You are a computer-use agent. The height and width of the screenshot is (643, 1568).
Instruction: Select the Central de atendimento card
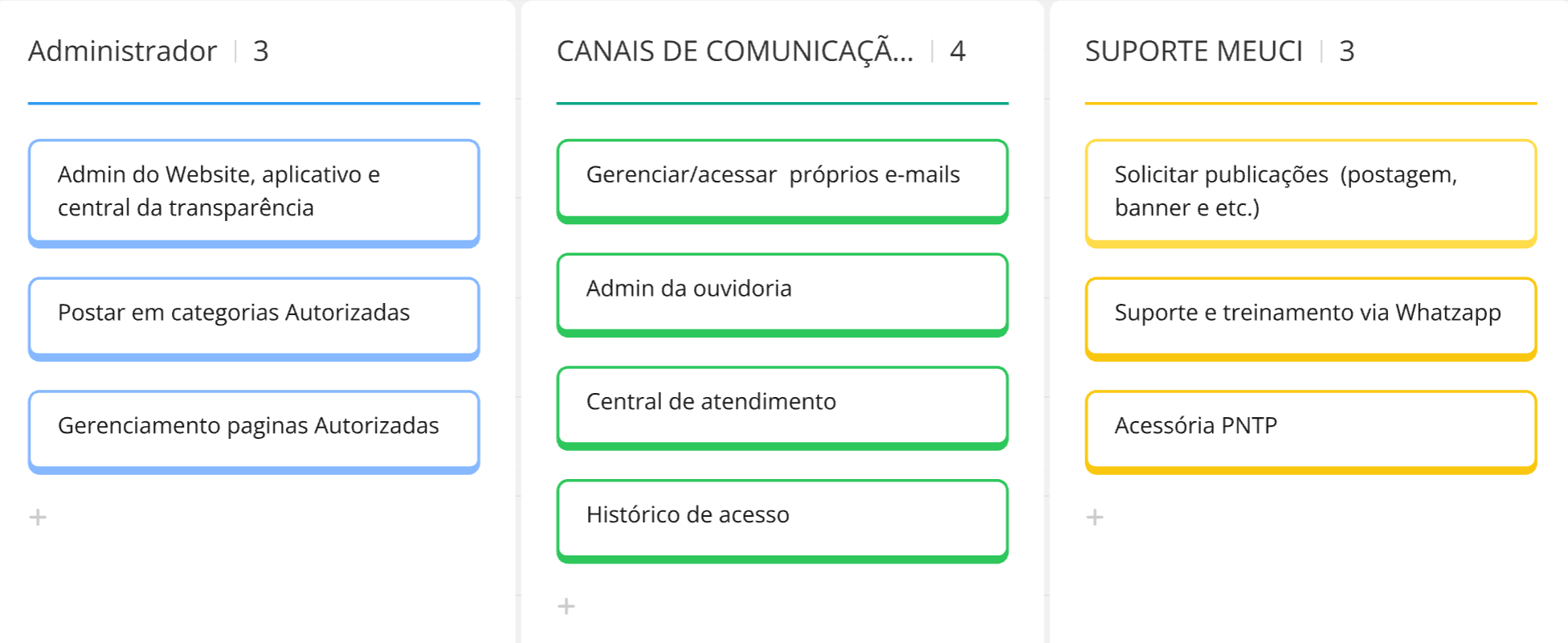point(782,403)
